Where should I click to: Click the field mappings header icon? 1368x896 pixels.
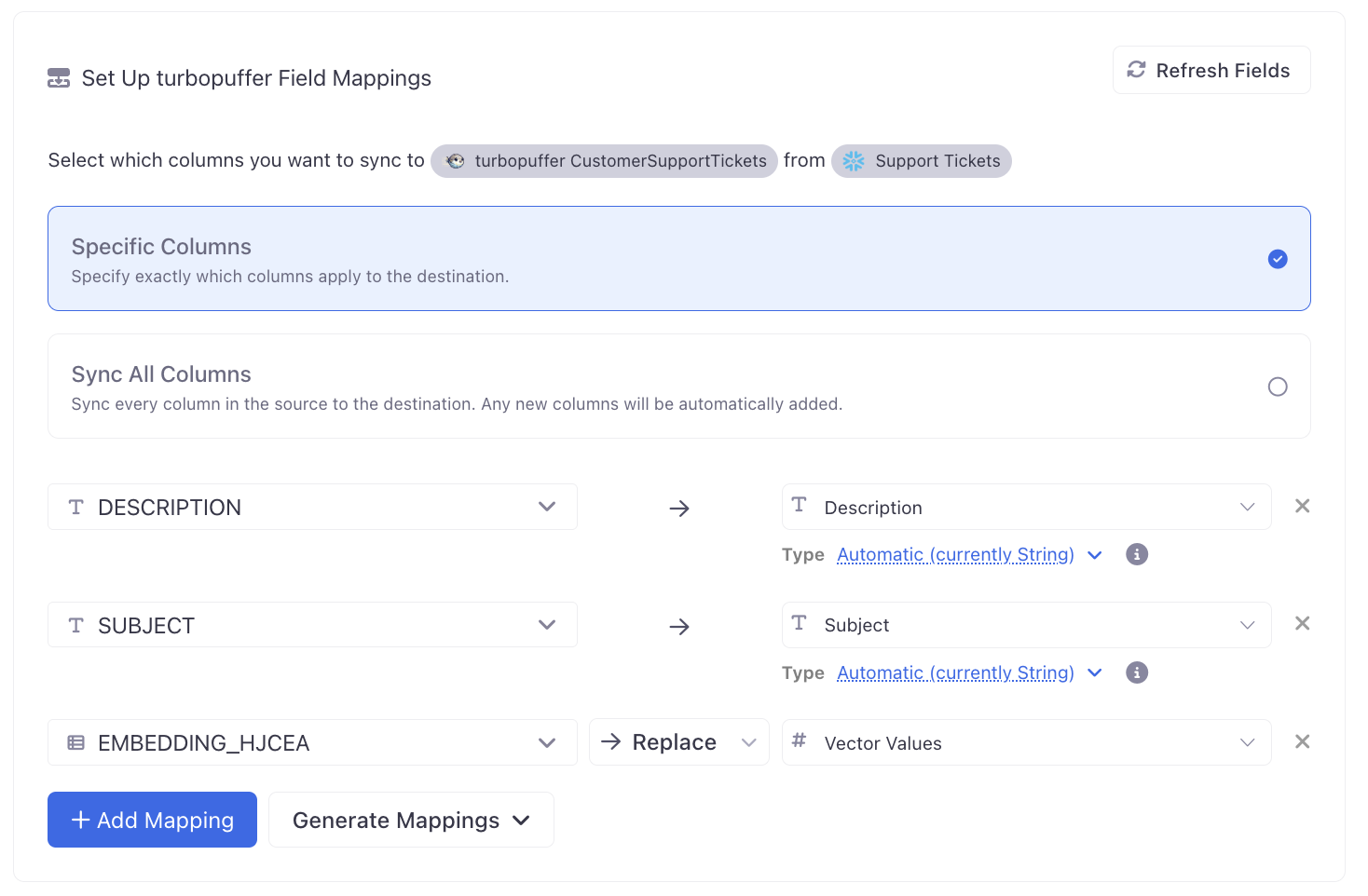[59, 78]
